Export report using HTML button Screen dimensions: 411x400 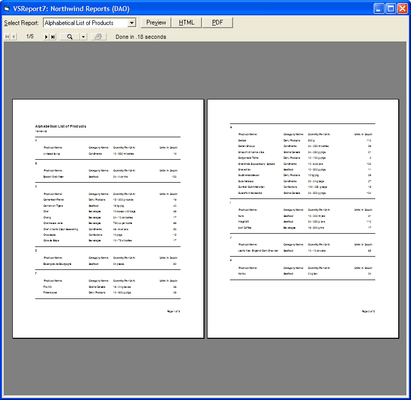(186, 23)
